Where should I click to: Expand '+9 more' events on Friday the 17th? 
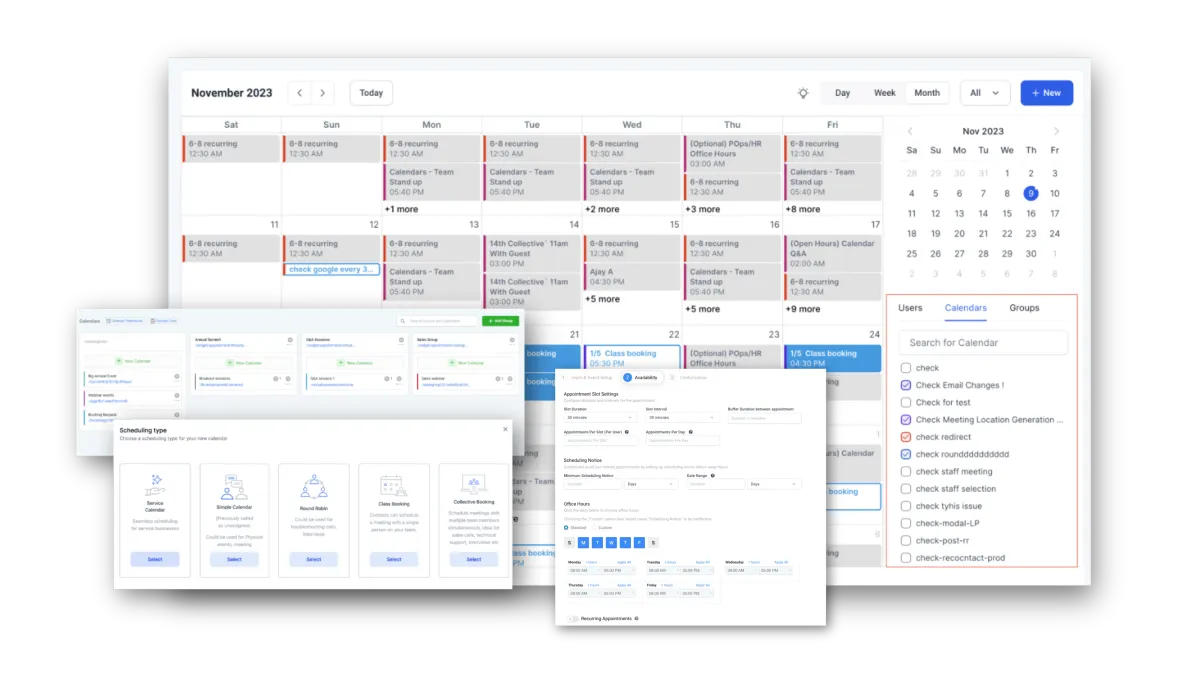[x=803, y=309]
